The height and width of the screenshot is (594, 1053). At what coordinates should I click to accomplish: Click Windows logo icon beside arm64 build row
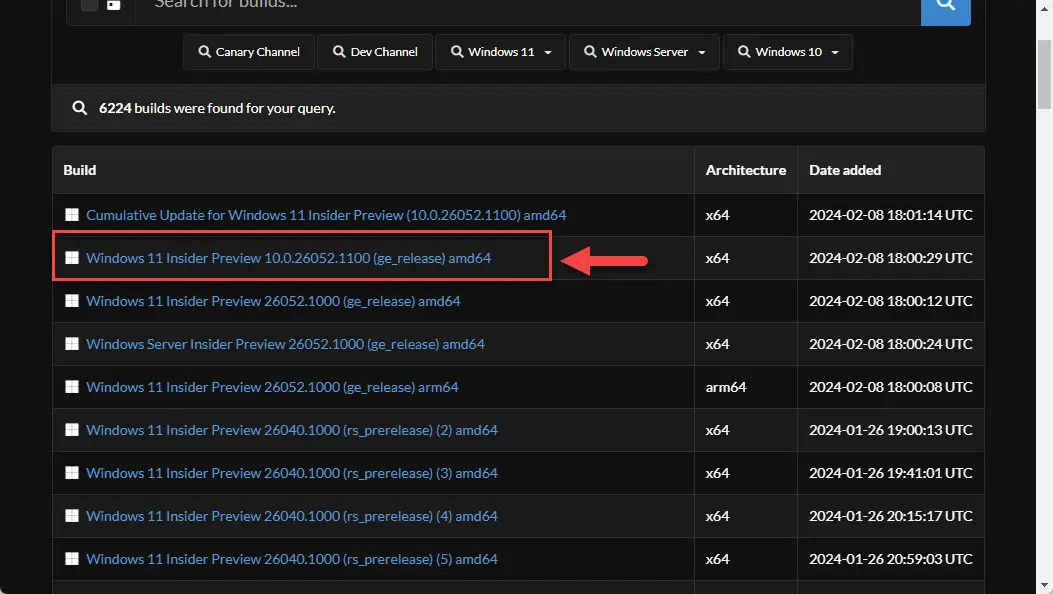click(72, 386)
